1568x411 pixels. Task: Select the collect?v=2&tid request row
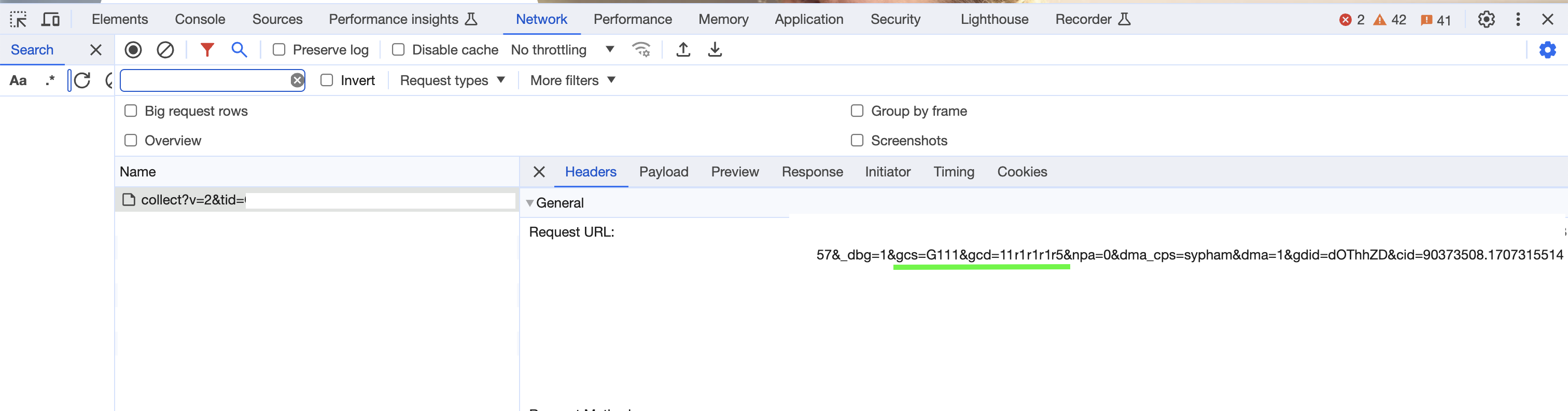point(316,200)
